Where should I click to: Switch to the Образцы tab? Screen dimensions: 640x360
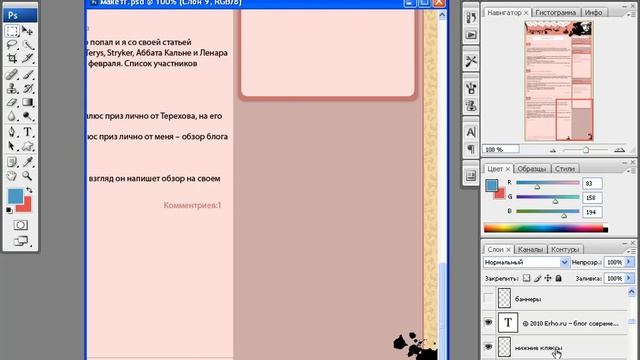click(x=531, y=169)
